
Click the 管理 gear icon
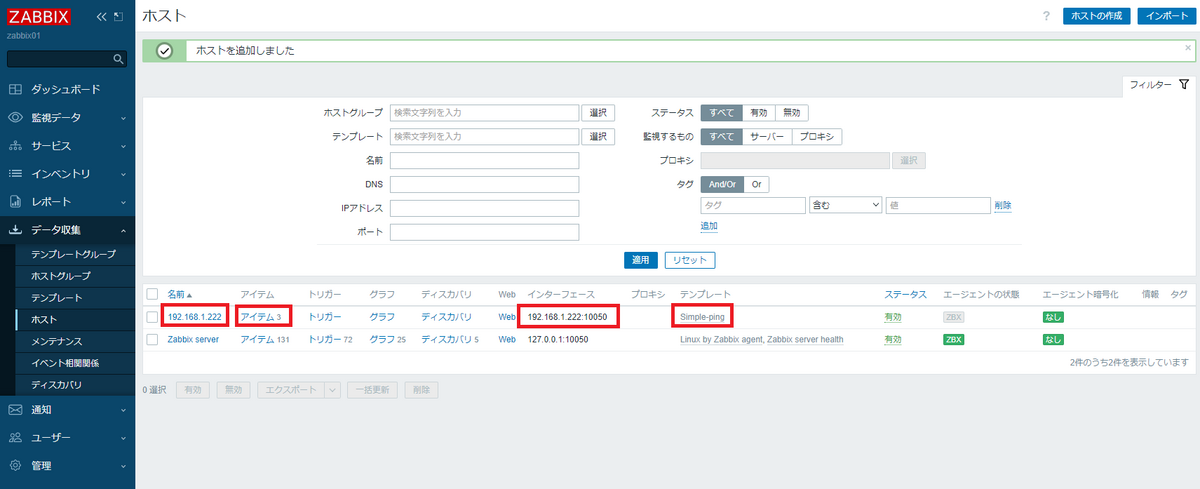pos(15,465)
